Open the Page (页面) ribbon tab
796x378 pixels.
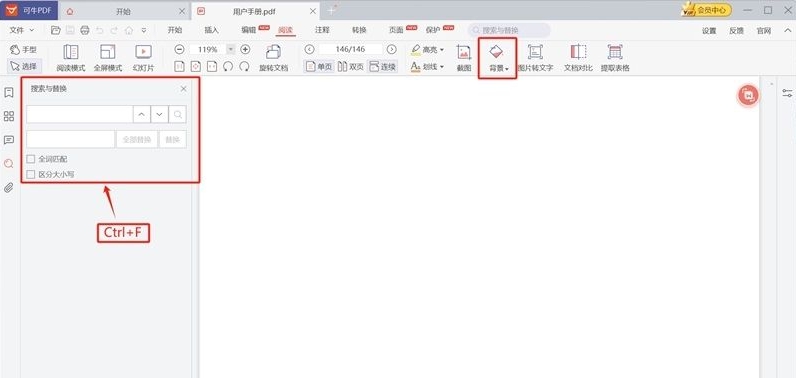tap(396, 30)
